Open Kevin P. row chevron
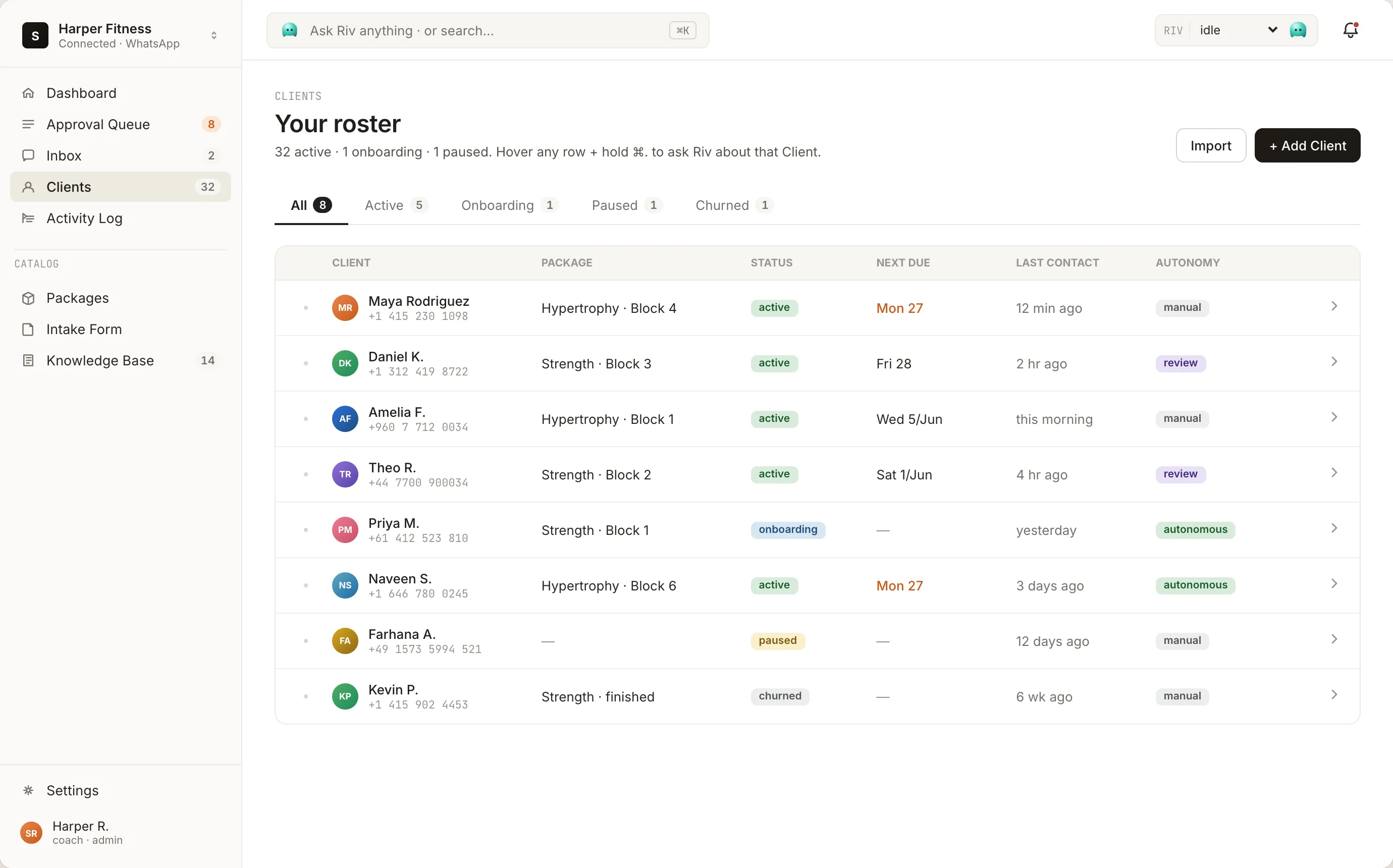The image size is (1393, 868). pyautogui.click(x=1334, y=695)
